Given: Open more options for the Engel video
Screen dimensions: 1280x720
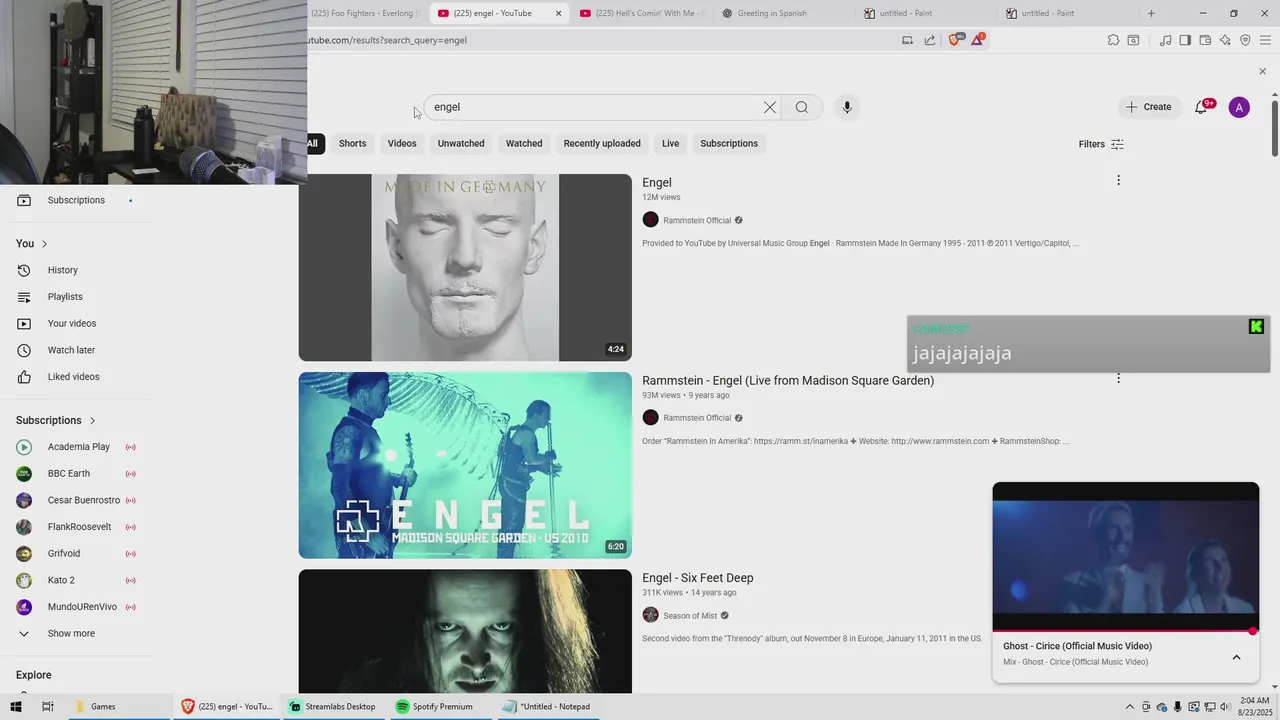Looking at the screenshot, I should click(x=1118, y=180).
